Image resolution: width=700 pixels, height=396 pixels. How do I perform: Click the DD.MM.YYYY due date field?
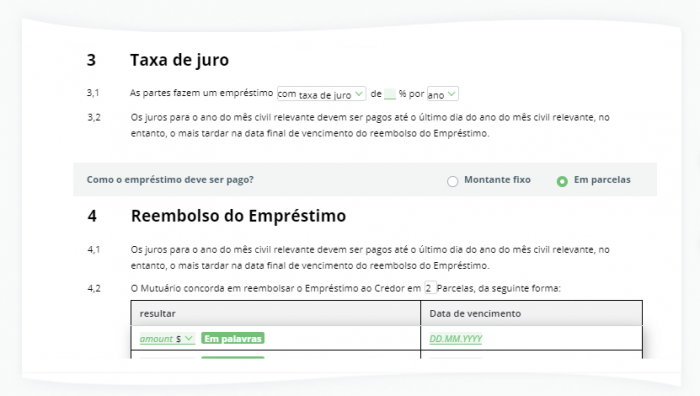point(456,338)
